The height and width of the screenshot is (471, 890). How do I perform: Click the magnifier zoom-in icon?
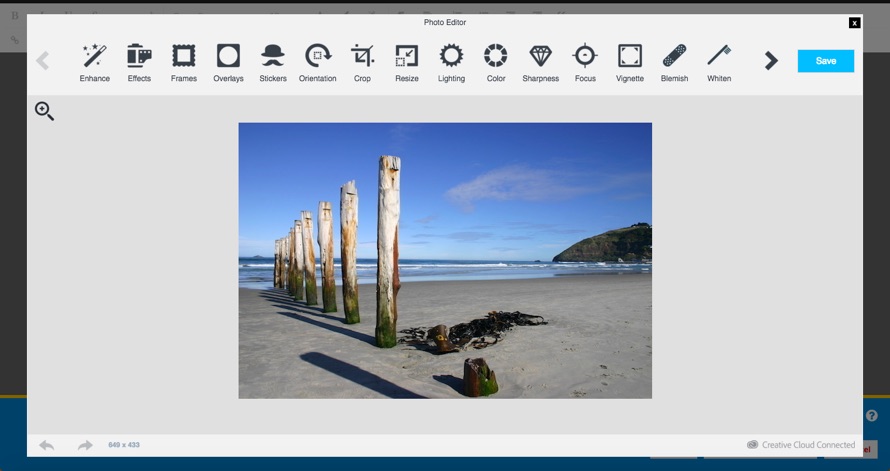[44, 111]
